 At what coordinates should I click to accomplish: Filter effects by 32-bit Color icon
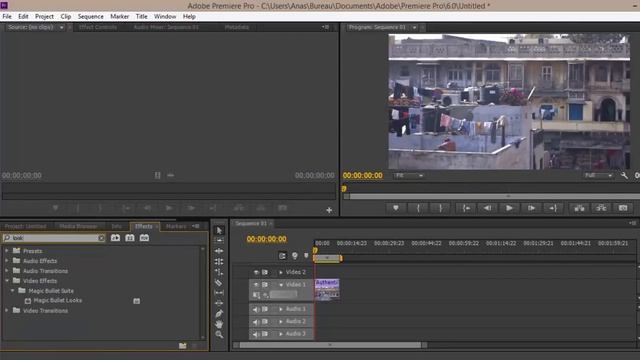130,238
